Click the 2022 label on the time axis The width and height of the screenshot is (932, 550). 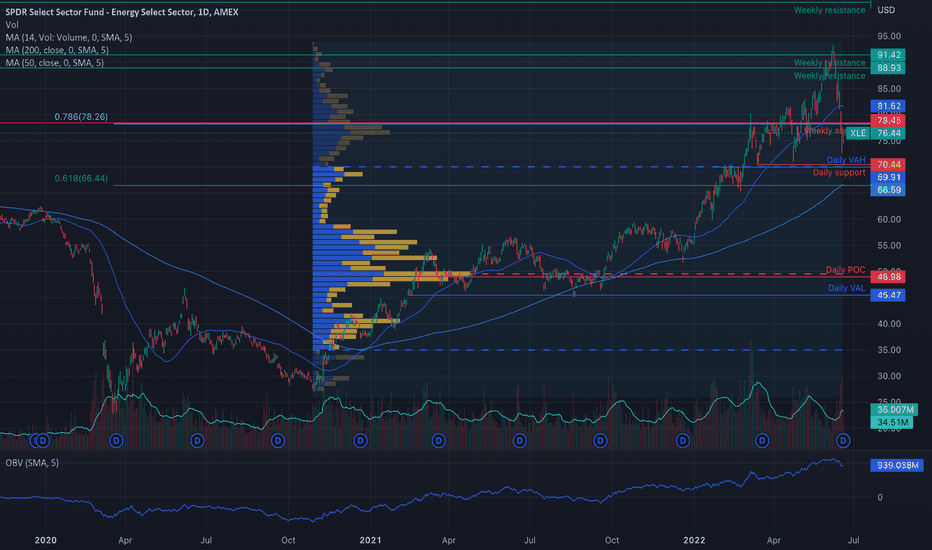pos(694,540)
